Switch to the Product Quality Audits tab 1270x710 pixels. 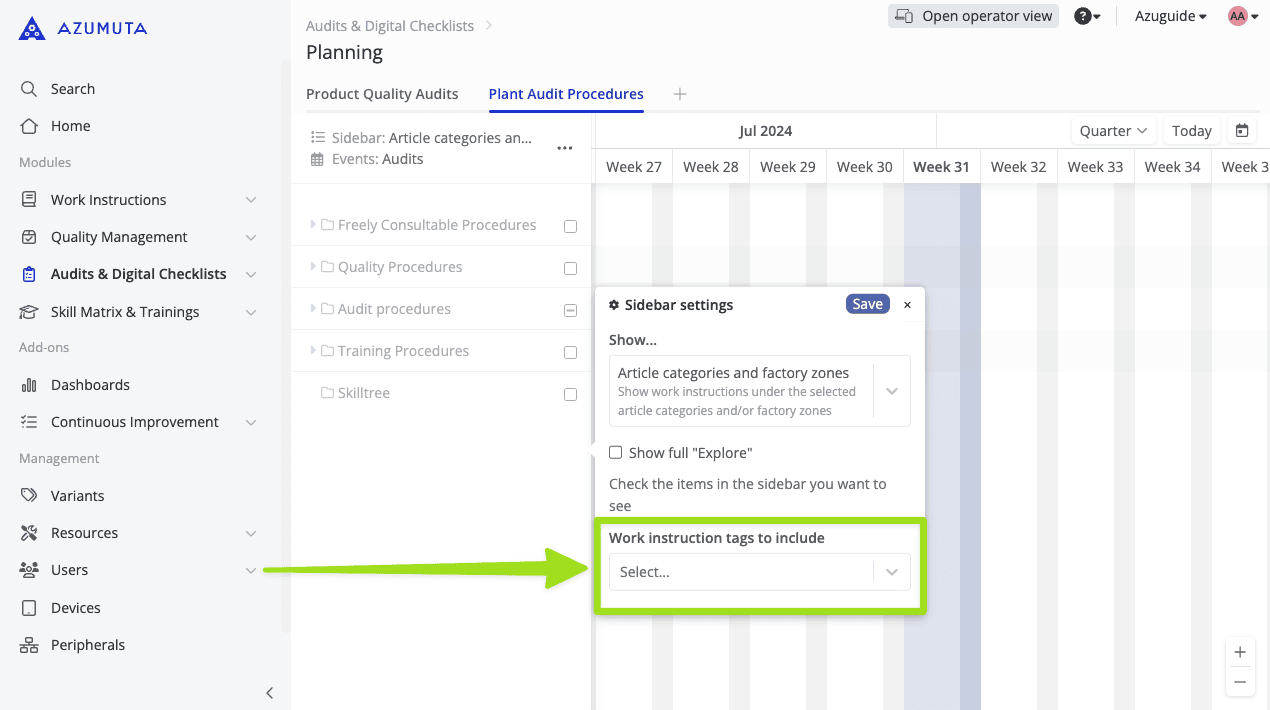tap(382, 94)
